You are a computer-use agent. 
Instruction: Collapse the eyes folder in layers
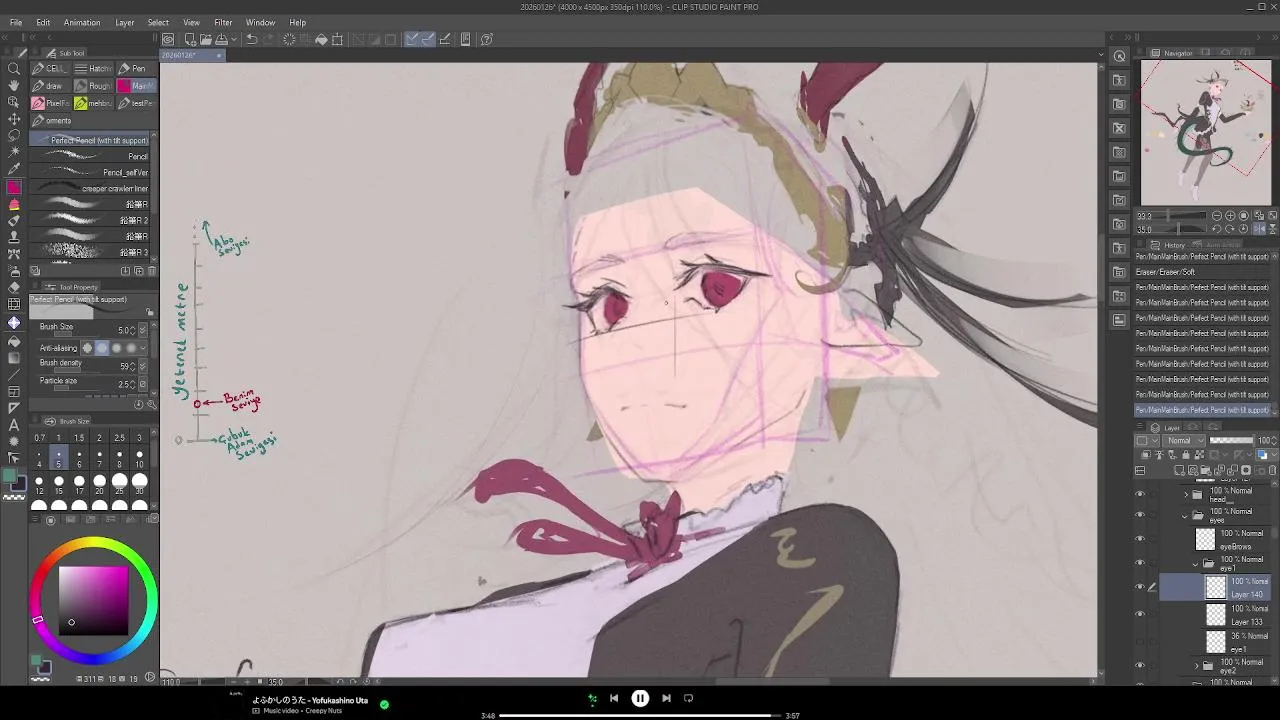1186,516
